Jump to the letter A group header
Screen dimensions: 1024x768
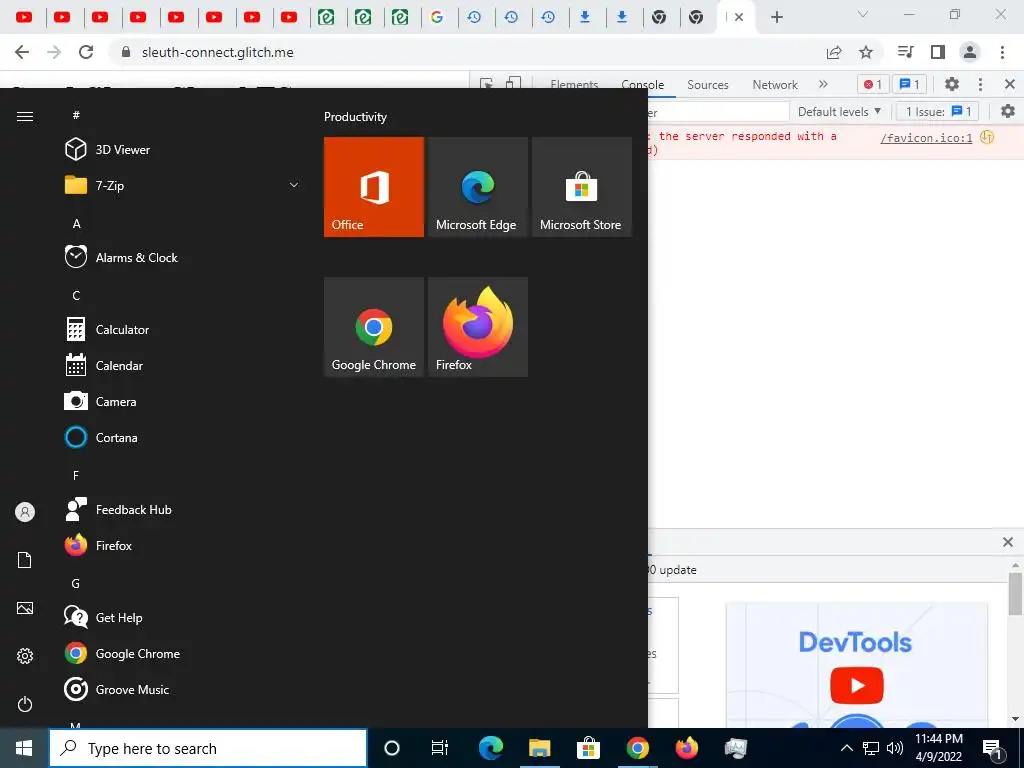[76, 224]
